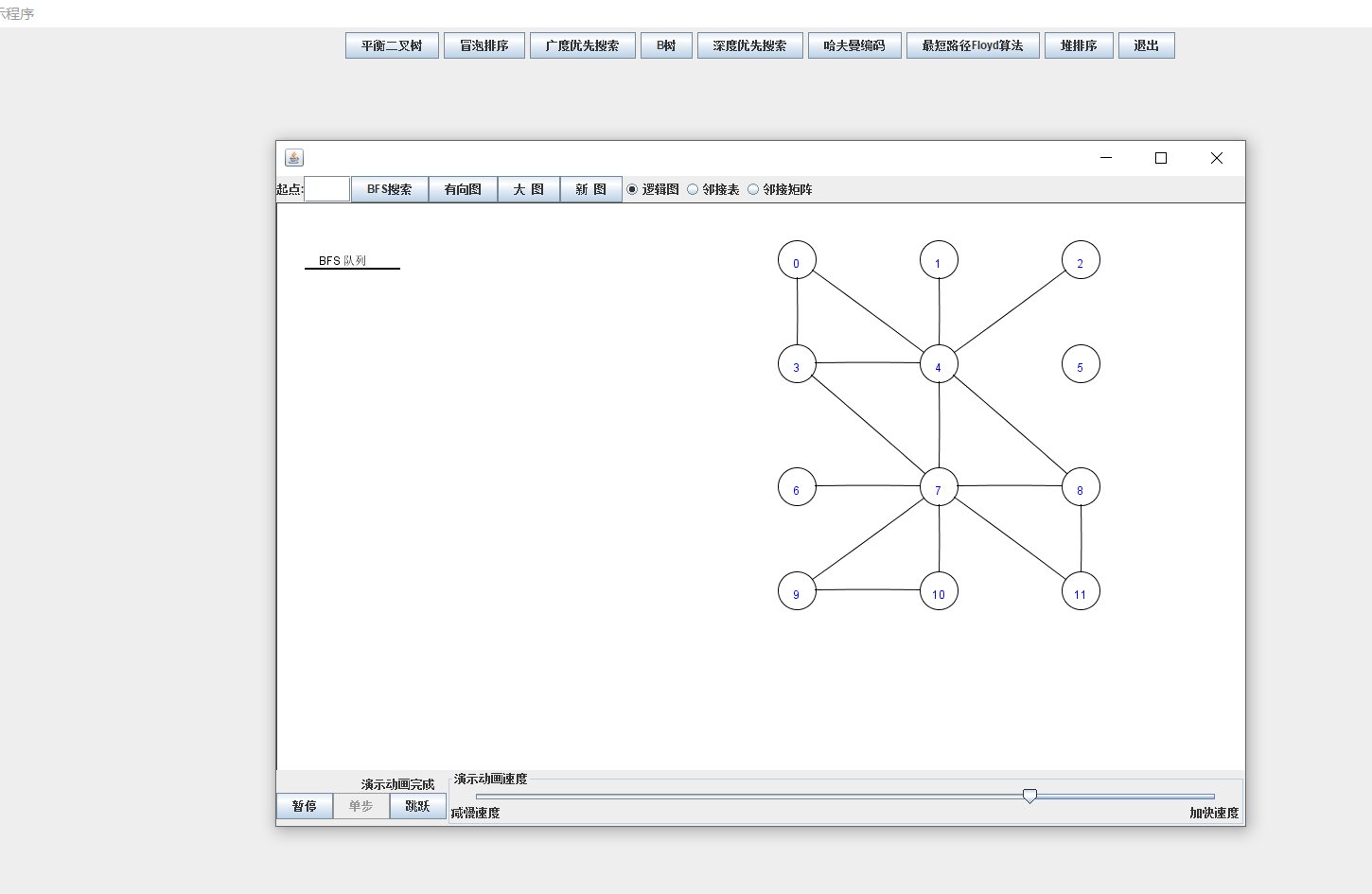Click the 跳跃 skip button

(x=417, y=806)
